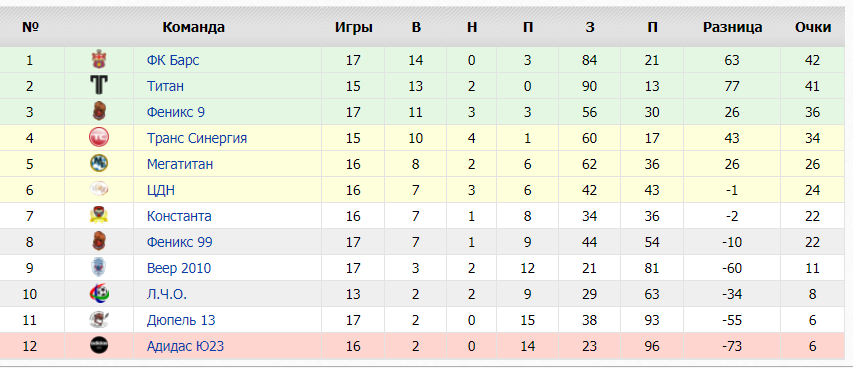Open the Титан team page link
853x368 pixels.
(165, 86)
